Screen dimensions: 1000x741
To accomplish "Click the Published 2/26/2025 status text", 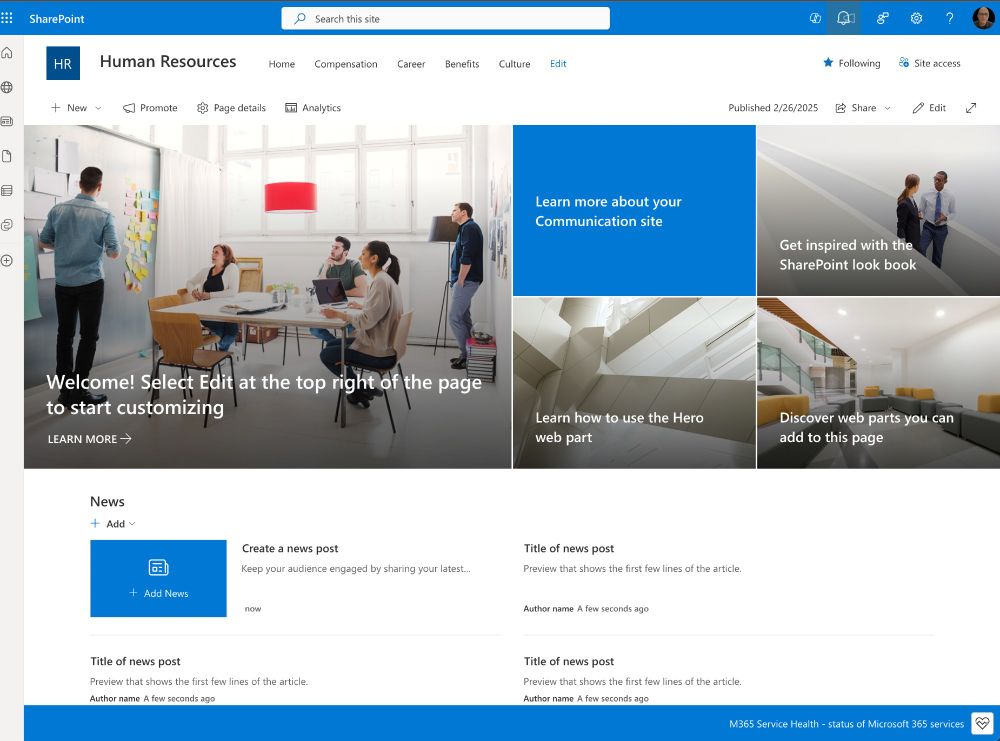I will (x=773, y=108).
